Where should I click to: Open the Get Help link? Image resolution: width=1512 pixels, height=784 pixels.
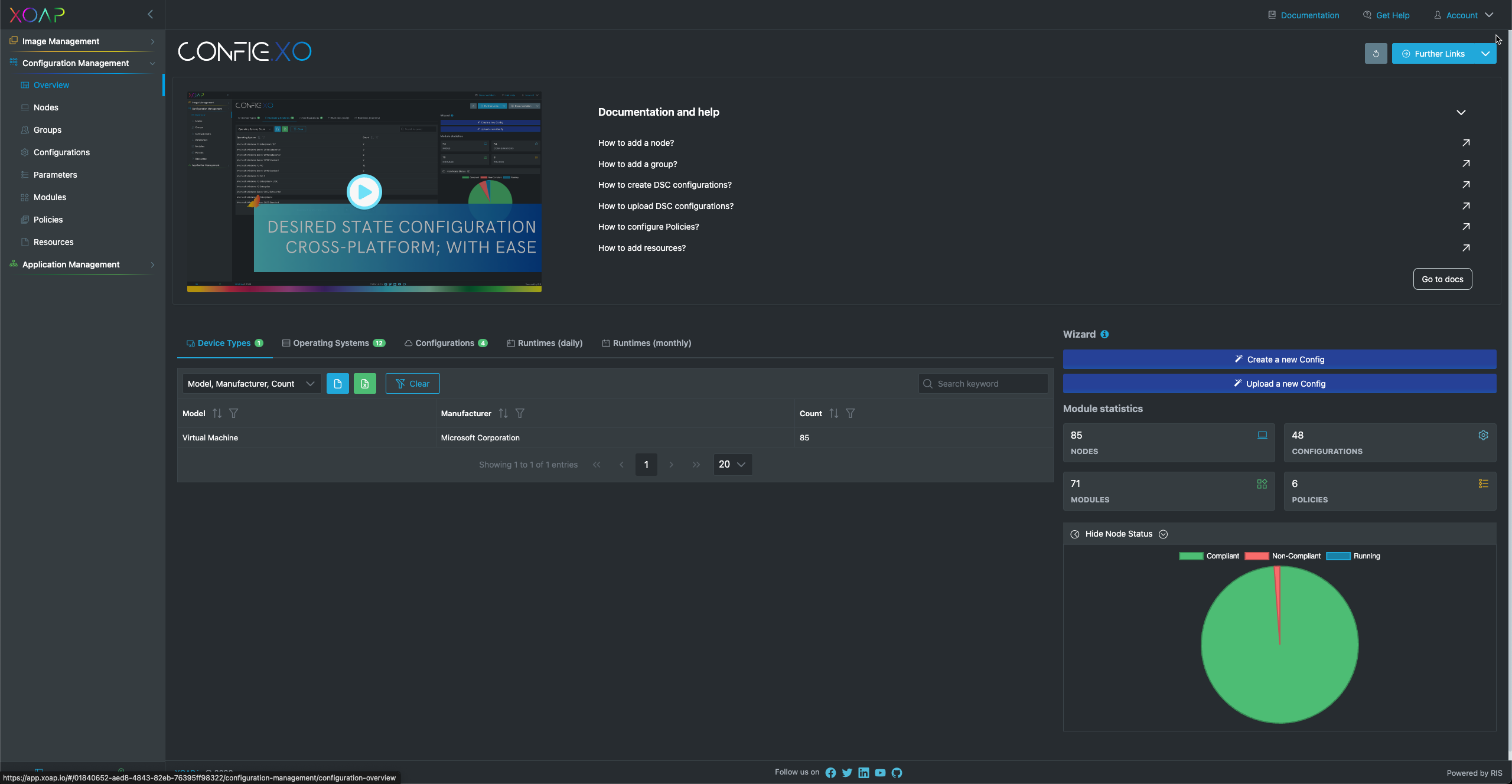[x=1386, y=15]
